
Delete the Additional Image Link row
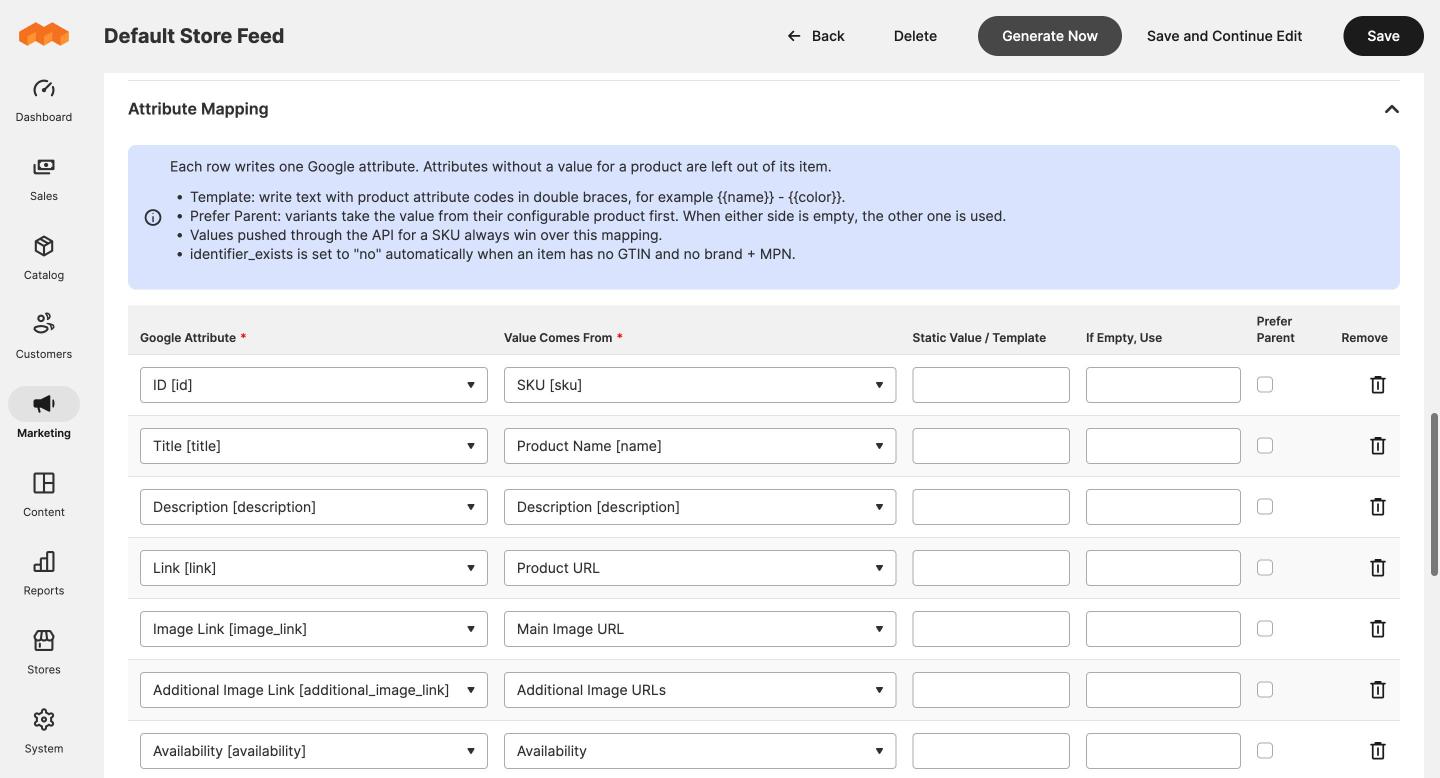click(x=1377, y=690)
